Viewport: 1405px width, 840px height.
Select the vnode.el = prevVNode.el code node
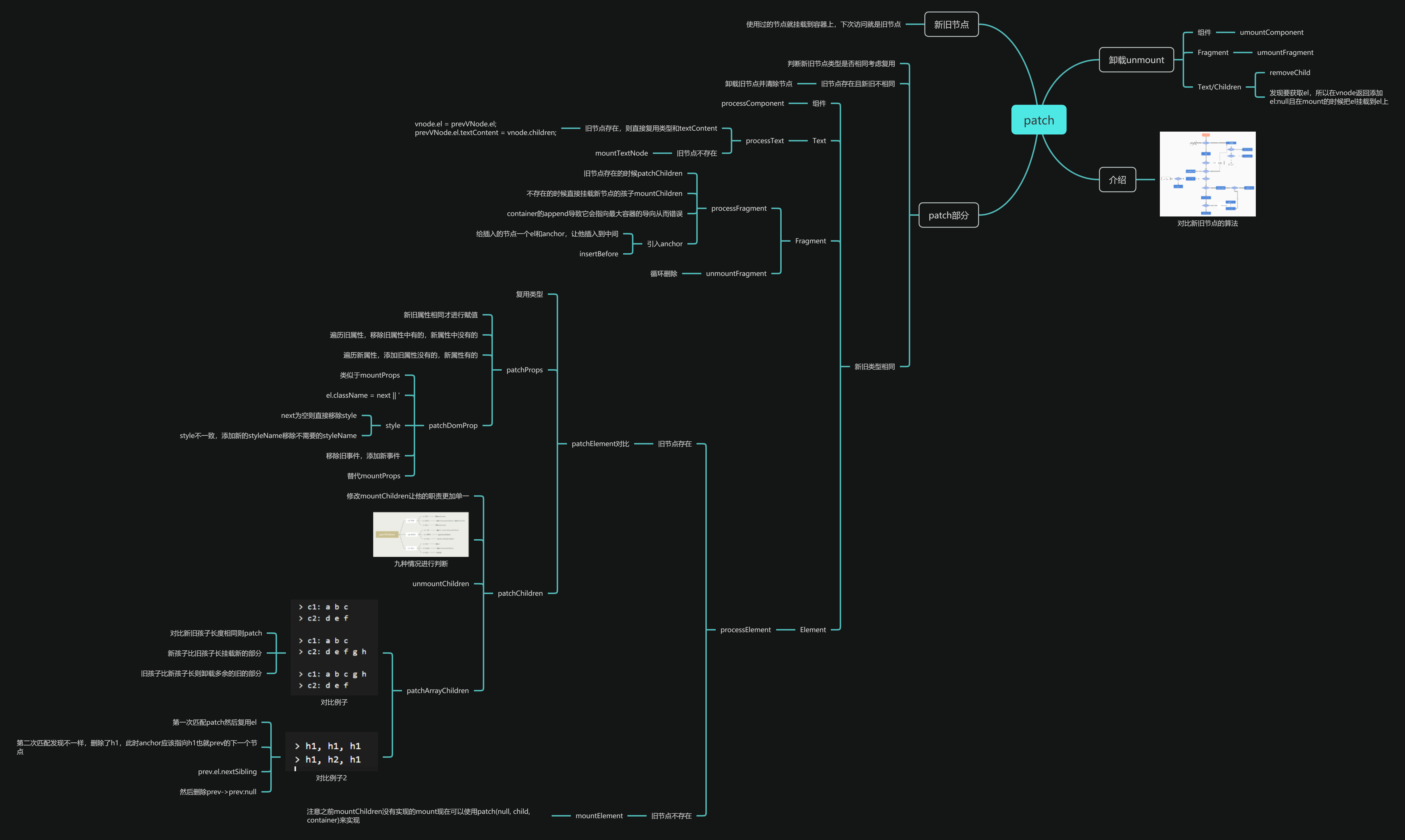point(485,128)
